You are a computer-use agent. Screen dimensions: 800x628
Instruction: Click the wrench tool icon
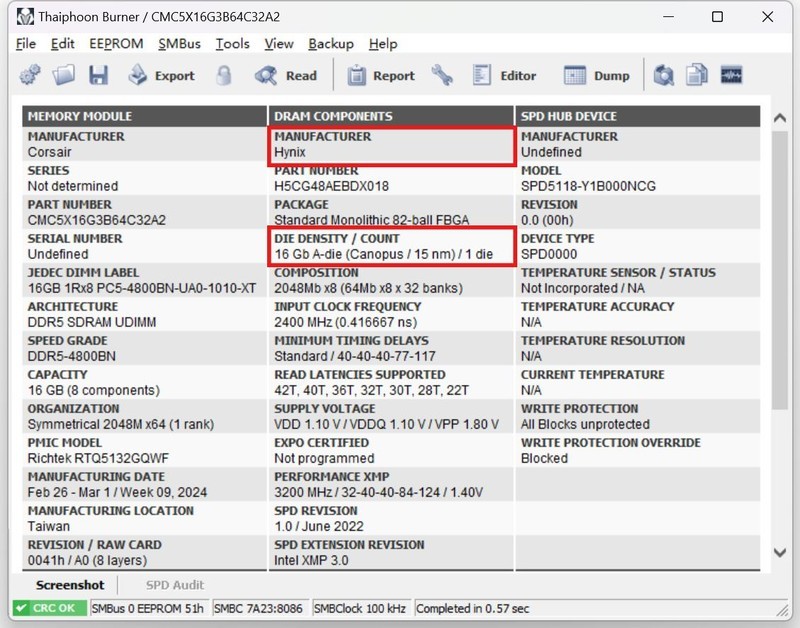442,75
